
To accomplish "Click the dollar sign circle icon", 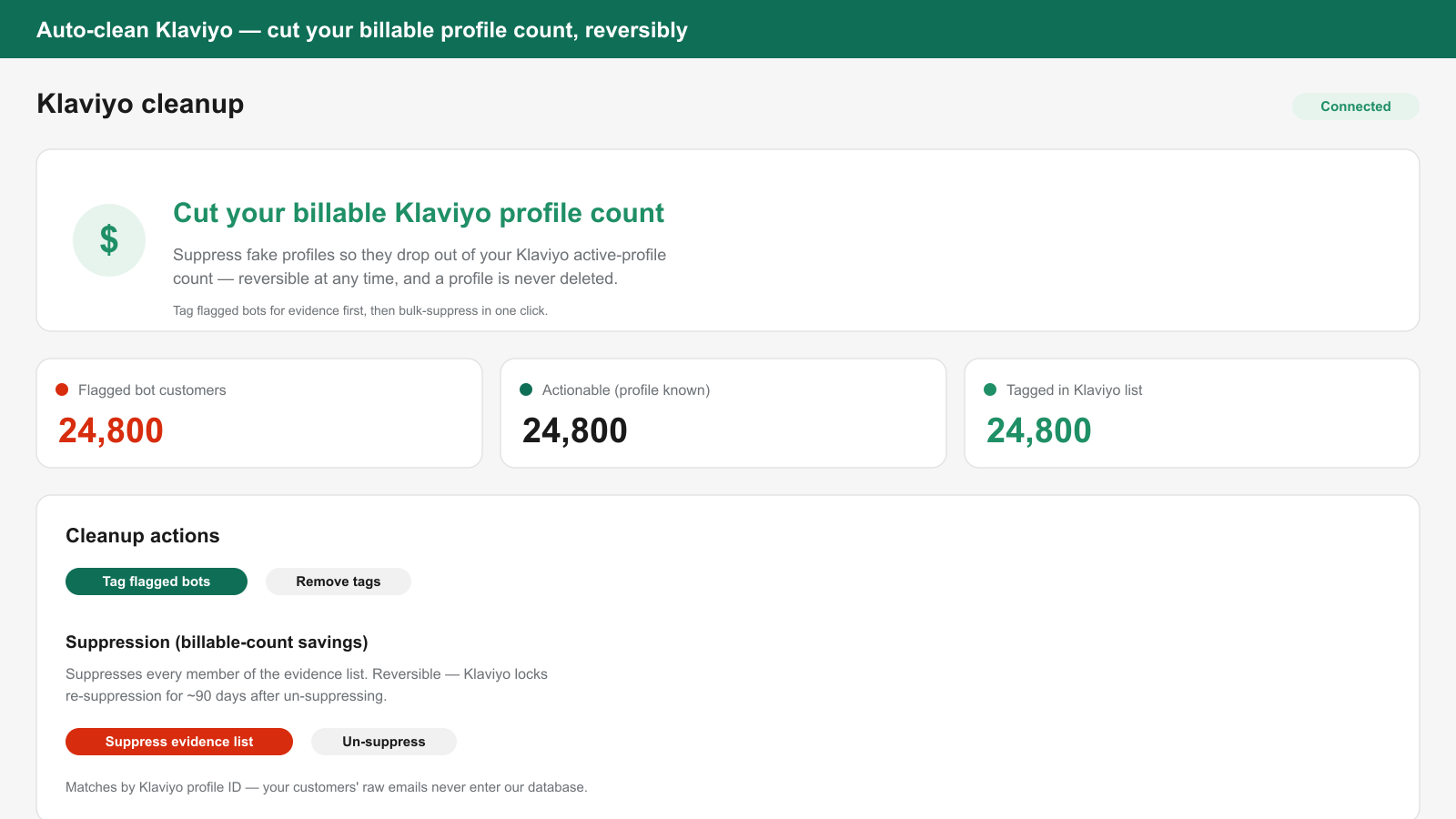I will click(x=109, y=240).
